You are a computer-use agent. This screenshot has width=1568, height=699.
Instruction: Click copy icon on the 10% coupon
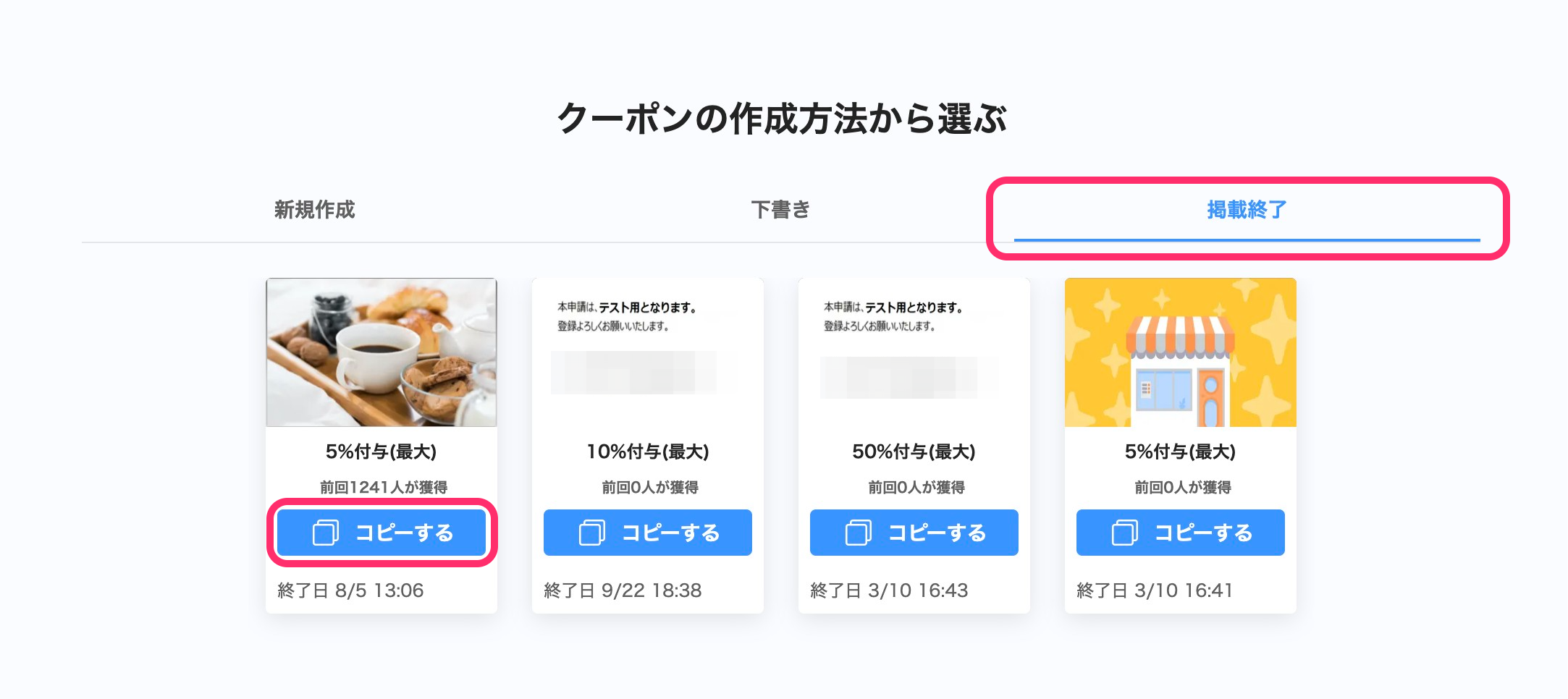[591, 533]
